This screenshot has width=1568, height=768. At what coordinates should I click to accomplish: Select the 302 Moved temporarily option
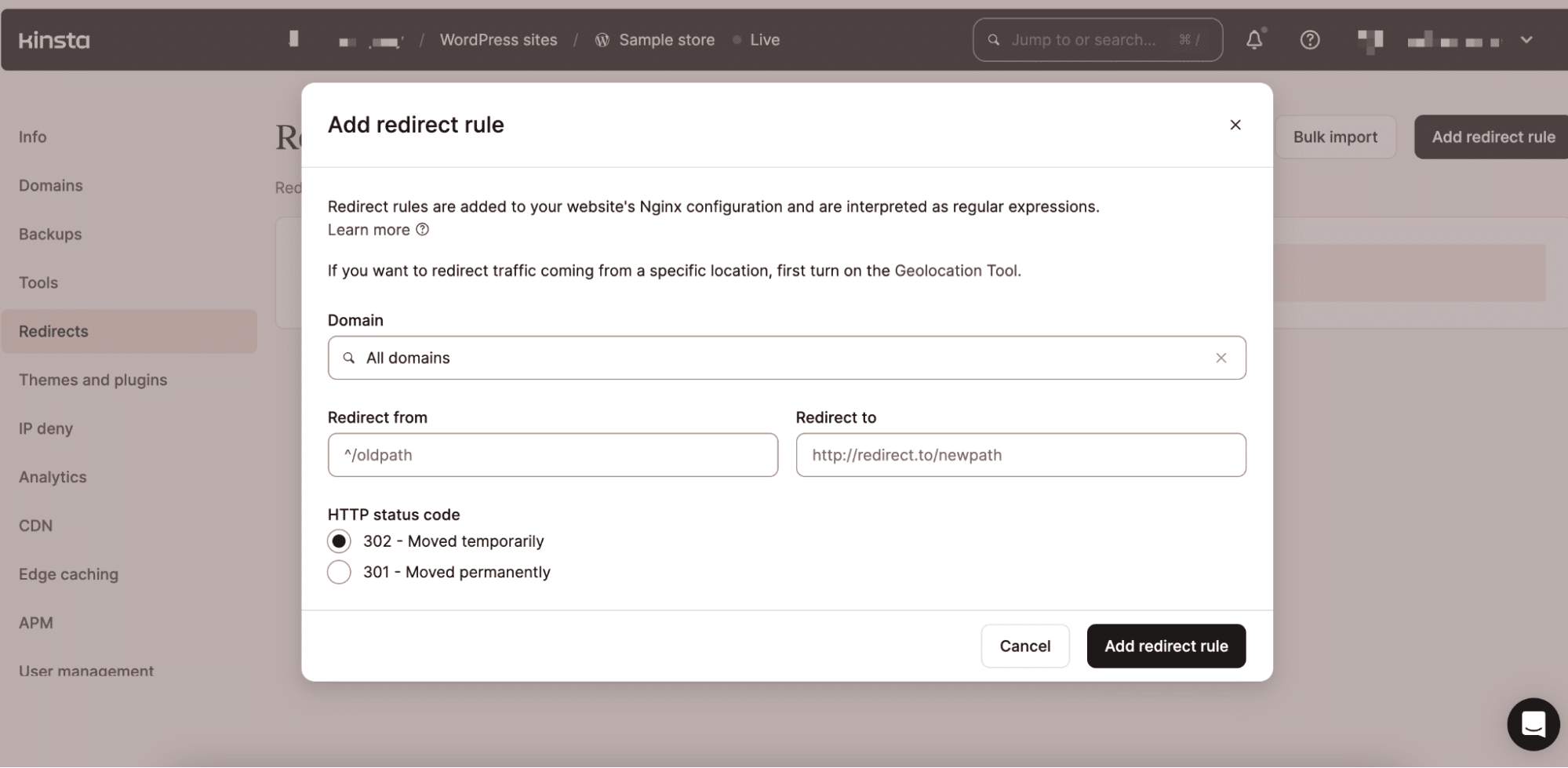tap(338, 541)
